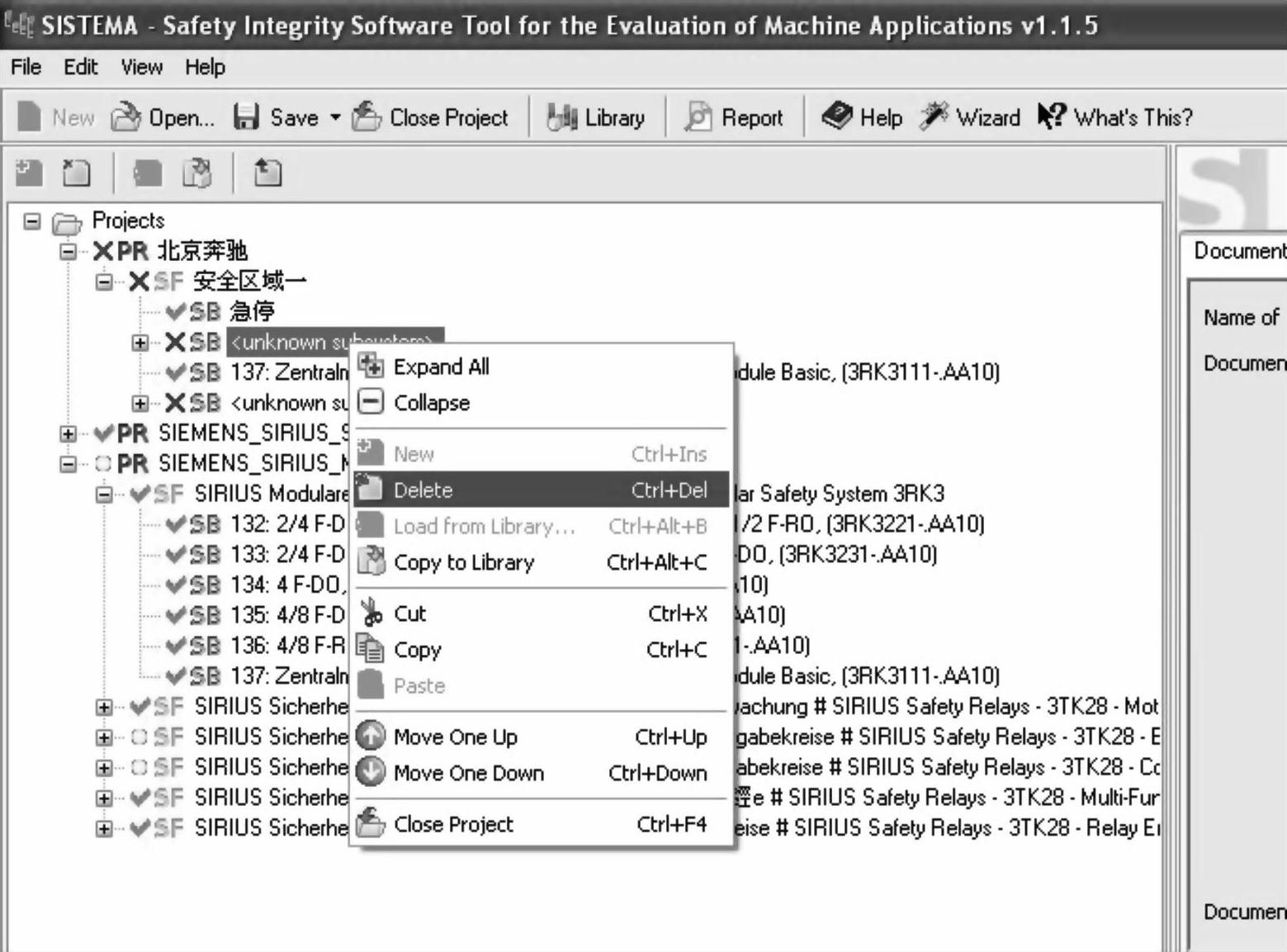
Task: Click the Save toolbar button
Action: (277, 117)
